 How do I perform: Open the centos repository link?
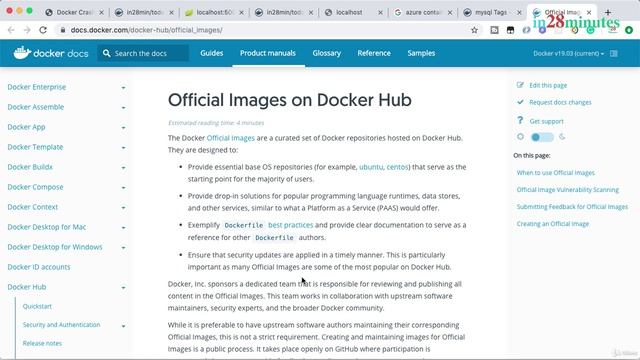pos(398,167)
